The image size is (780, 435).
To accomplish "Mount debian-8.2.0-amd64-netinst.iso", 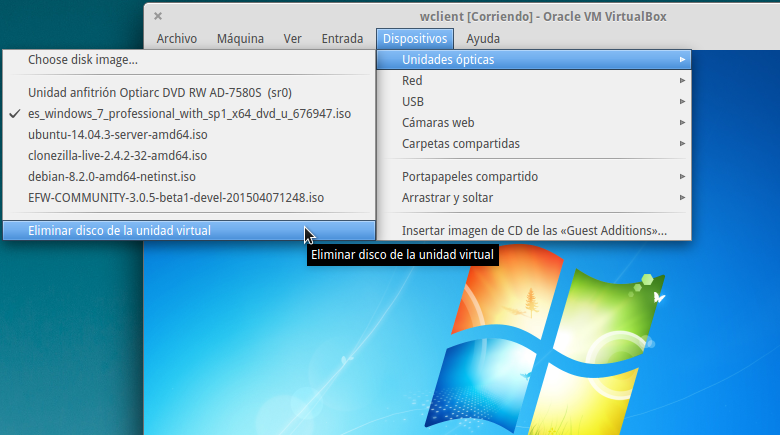I will tap(189, 177).
